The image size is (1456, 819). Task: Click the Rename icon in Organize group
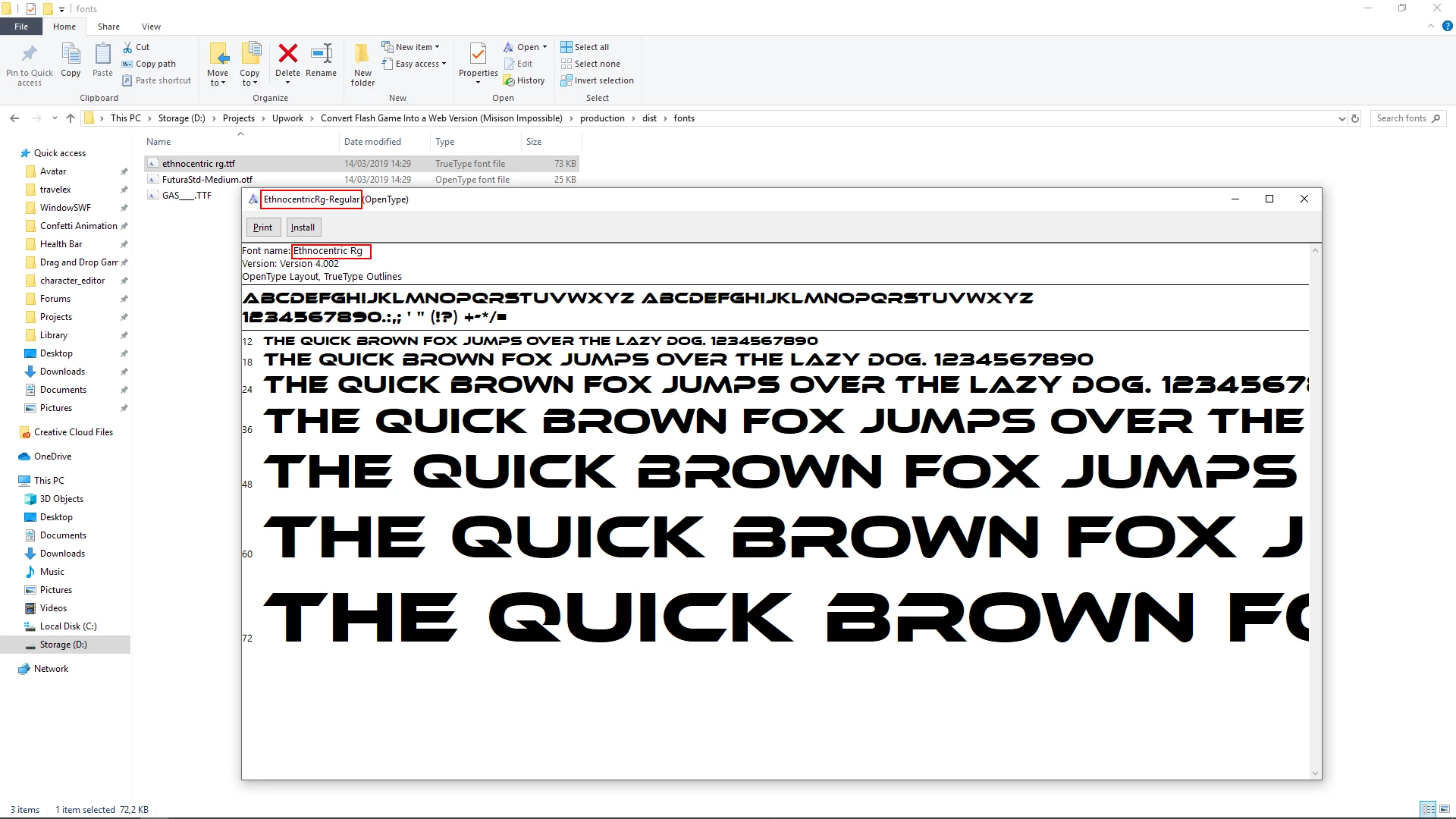(322, 54)
